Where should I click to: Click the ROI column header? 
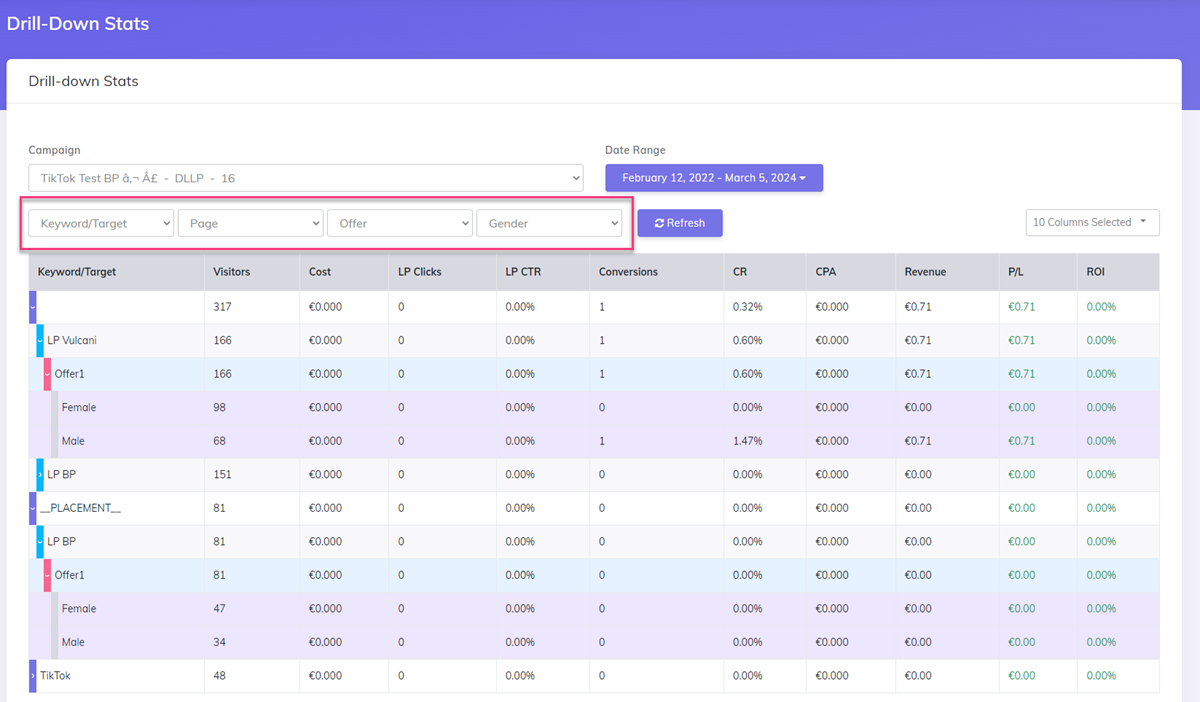pos(1096,272)
